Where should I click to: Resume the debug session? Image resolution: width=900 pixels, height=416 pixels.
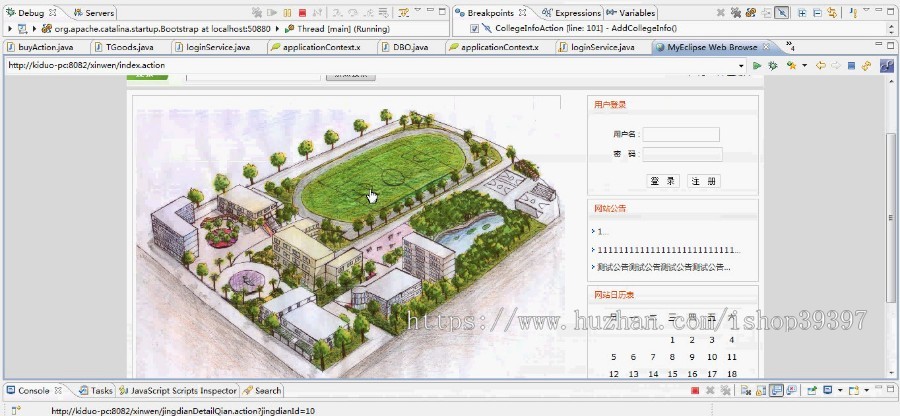[x=272, y=12]
